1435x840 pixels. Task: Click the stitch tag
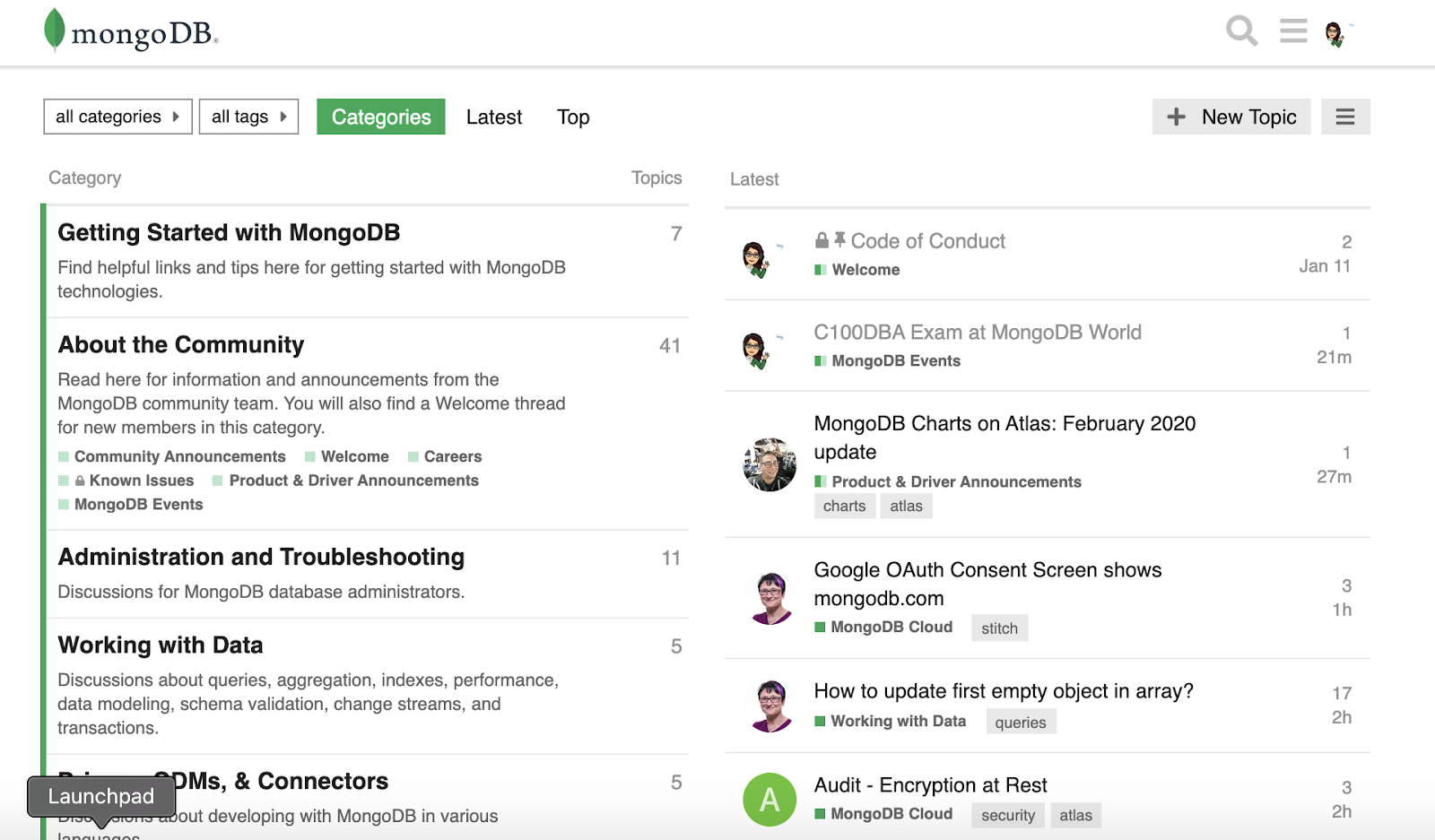click(999, 628)
